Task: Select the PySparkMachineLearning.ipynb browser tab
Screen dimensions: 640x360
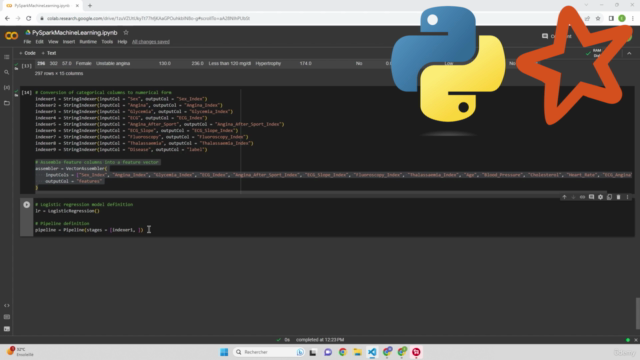Action: (42, 6)
